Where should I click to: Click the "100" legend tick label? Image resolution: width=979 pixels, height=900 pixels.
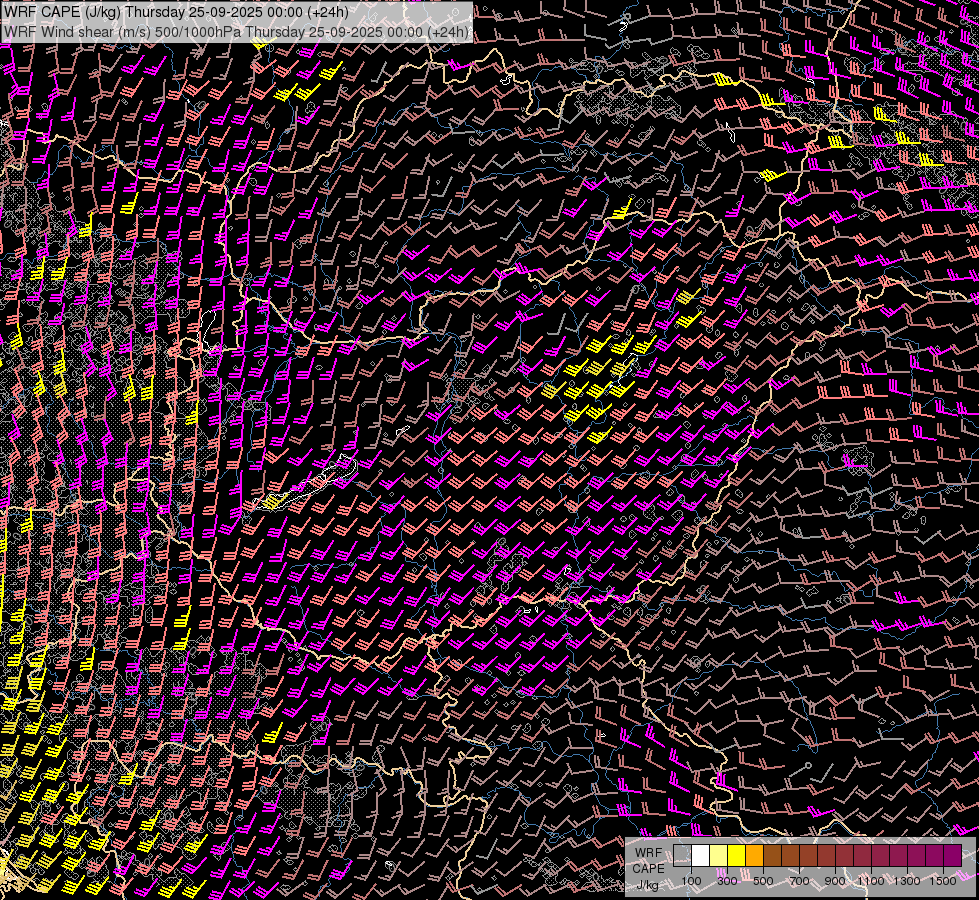(x=691, y=881)
